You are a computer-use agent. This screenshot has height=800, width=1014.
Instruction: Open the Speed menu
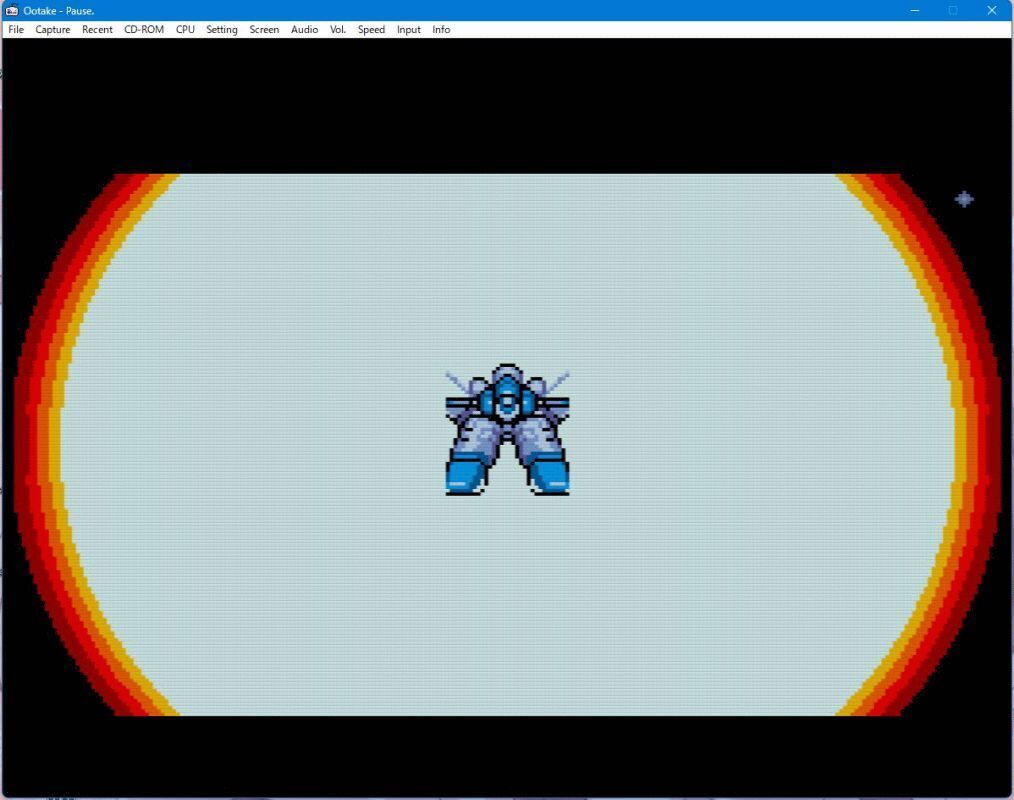371,30
